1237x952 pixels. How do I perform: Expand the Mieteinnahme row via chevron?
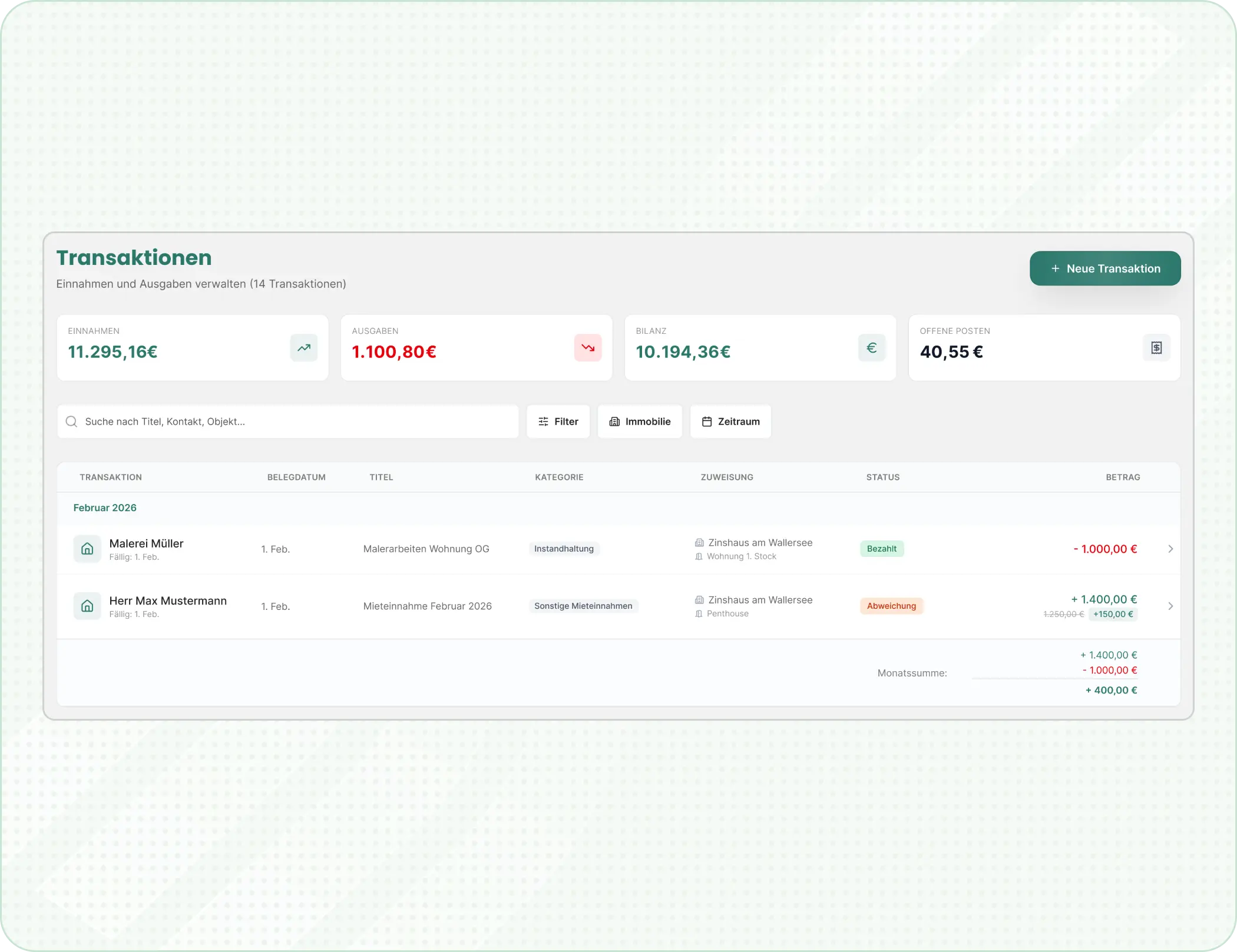coord(1170,606)
